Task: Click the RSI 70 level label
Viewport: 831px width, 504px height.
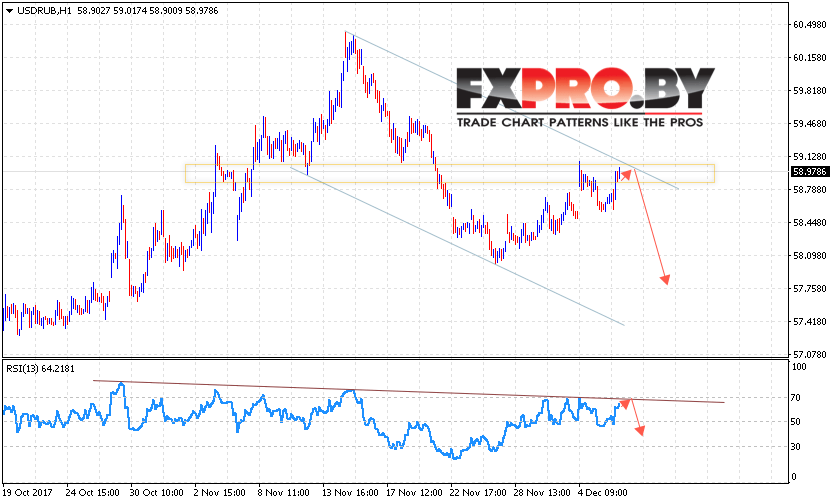Action: 796,397
